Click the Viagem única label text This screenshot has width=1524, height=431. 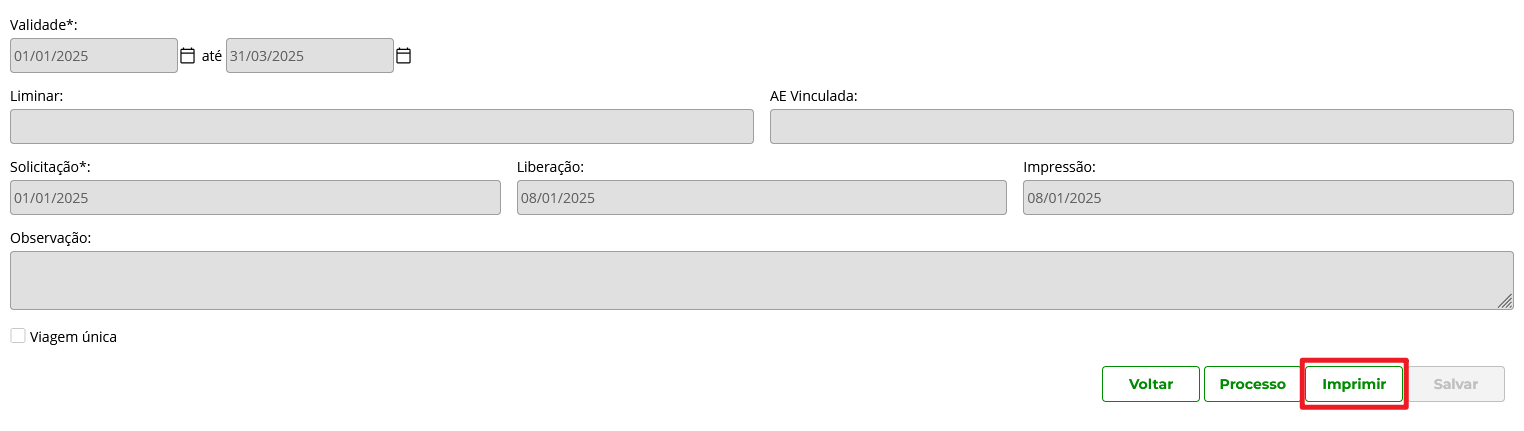click(74, 337)
